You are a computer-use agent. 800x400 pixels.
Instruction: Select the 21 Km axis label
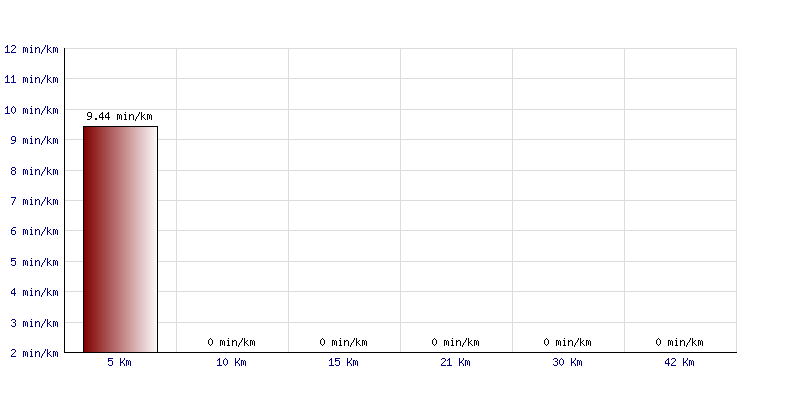(x=455, y=362)
